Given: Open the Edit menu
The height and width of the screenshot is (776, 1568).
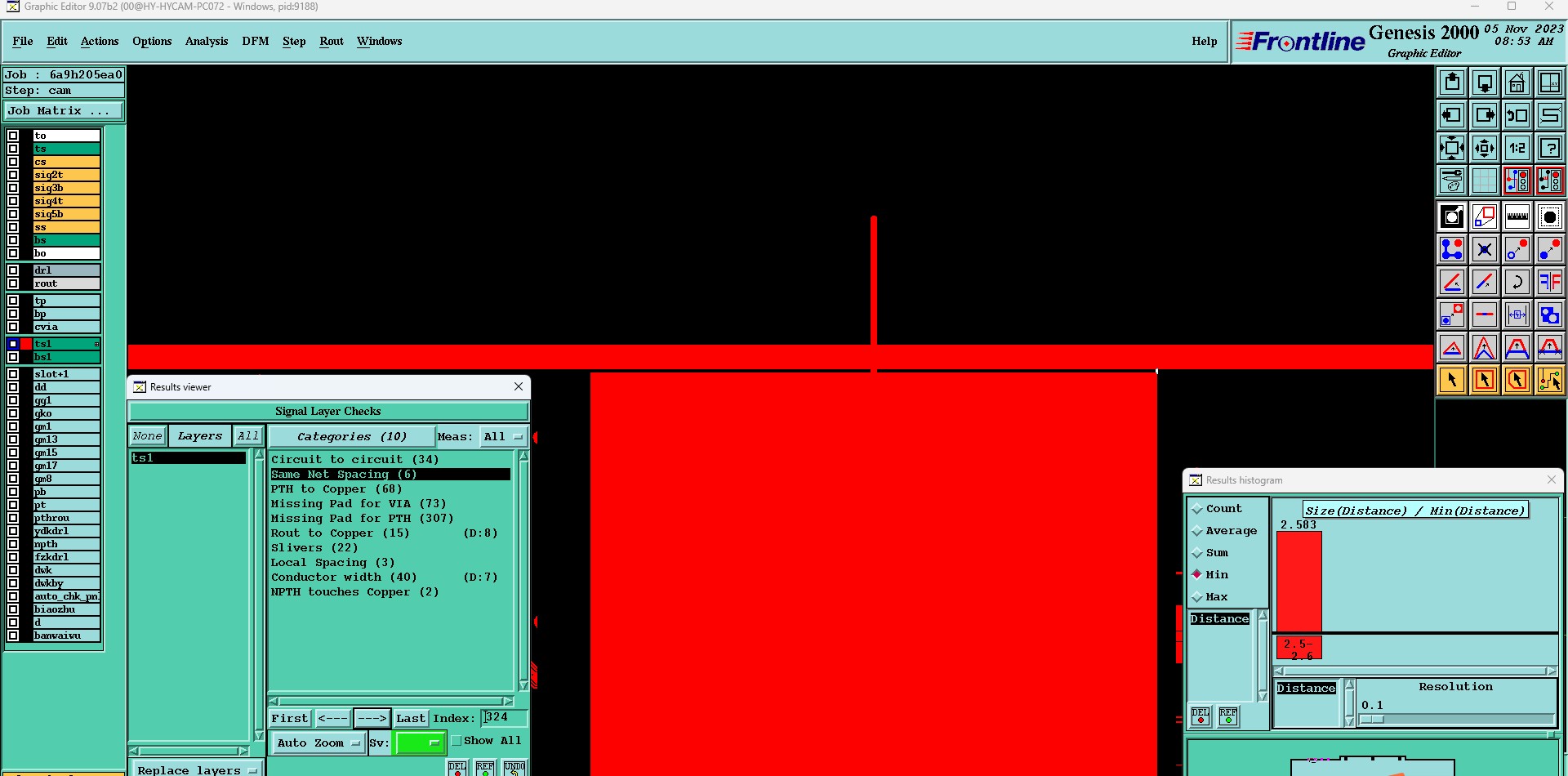Looking at the screenshot, I should tap(57, 41).
